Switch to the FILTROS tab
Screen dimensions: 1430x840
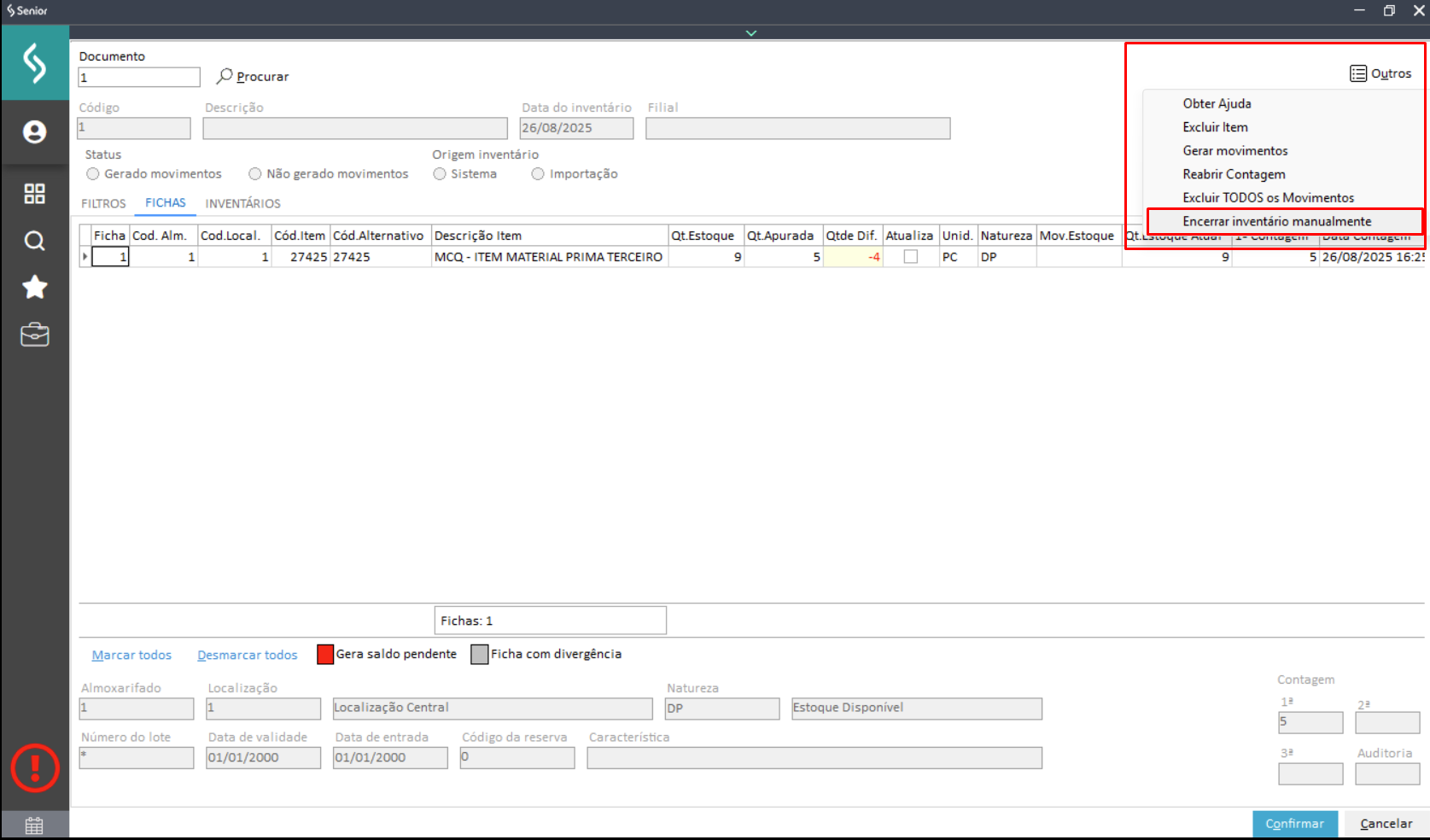coord(103,203)
